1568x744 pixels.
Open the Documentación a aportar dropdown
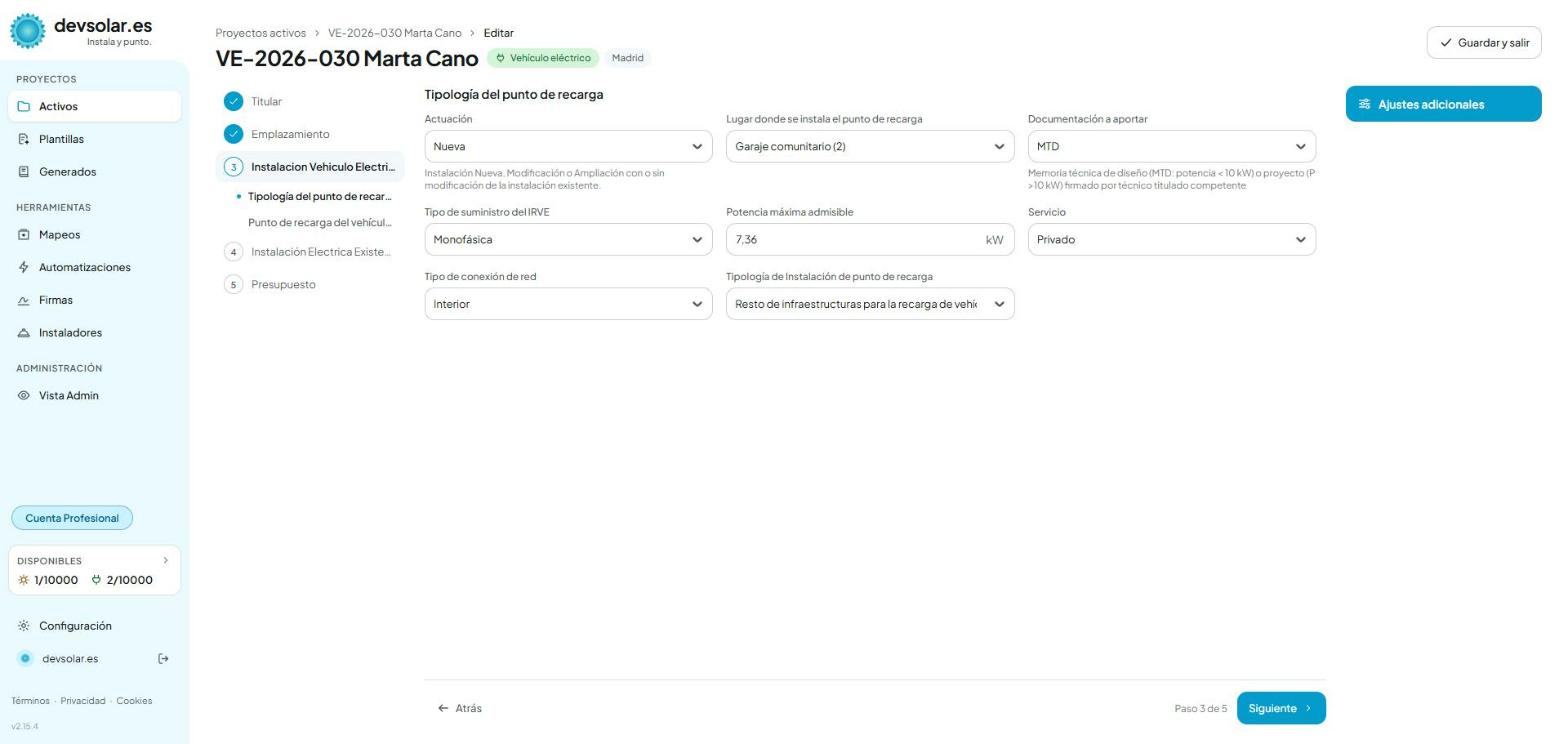click(1172, 146)
